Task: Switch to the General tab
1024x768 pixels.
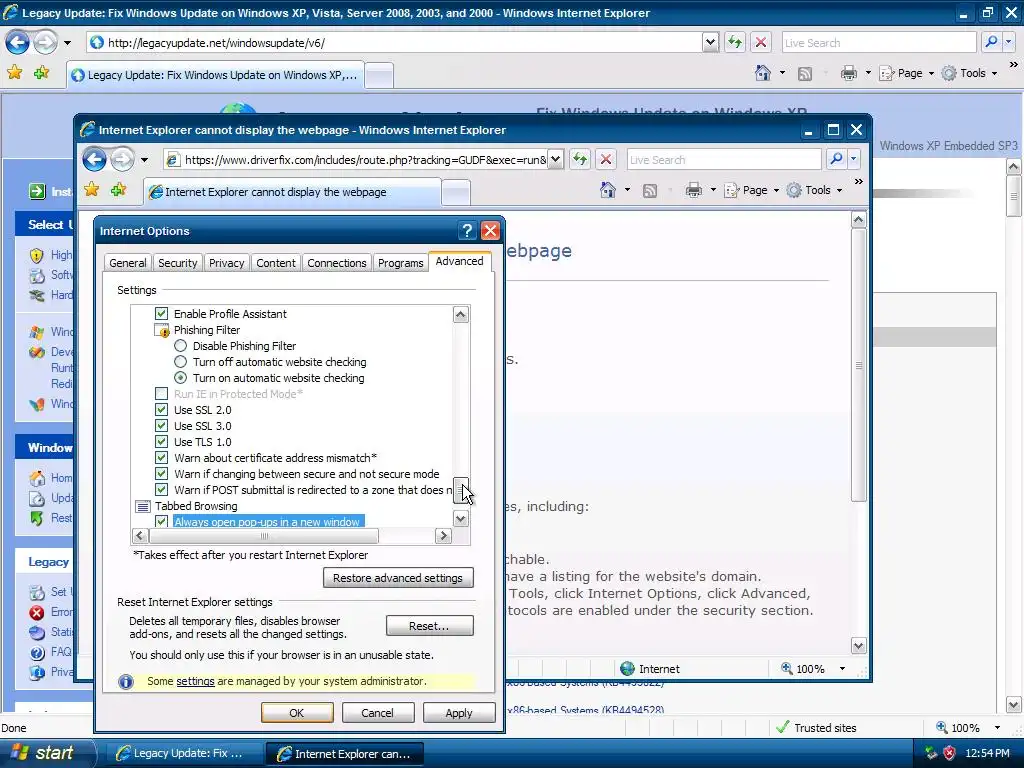Action: tap(127, 263)
